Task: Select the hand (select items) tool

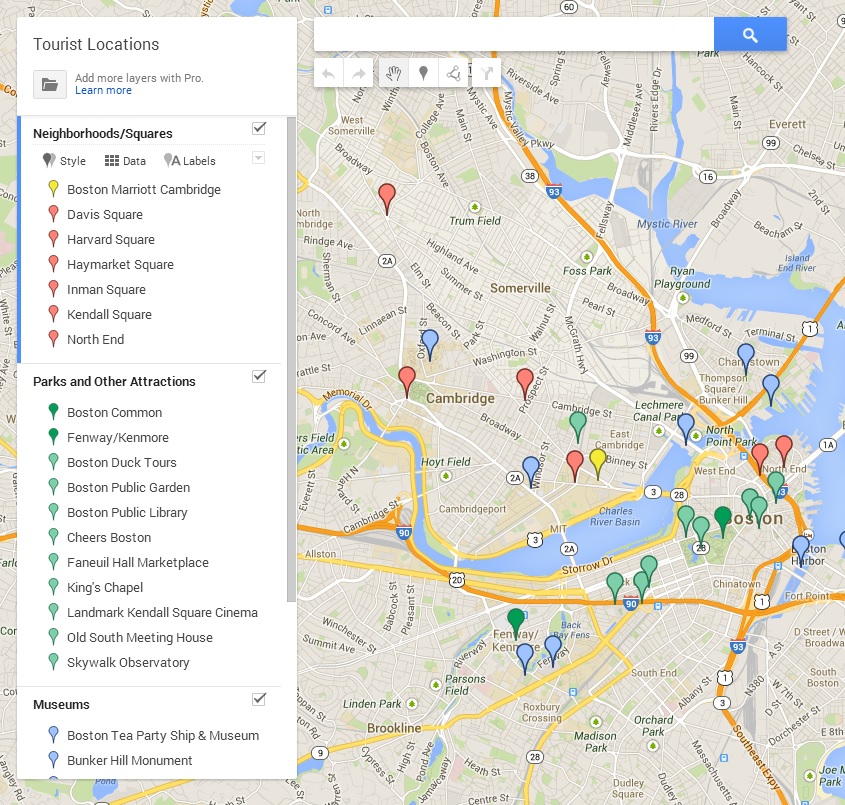Action: 394,73
